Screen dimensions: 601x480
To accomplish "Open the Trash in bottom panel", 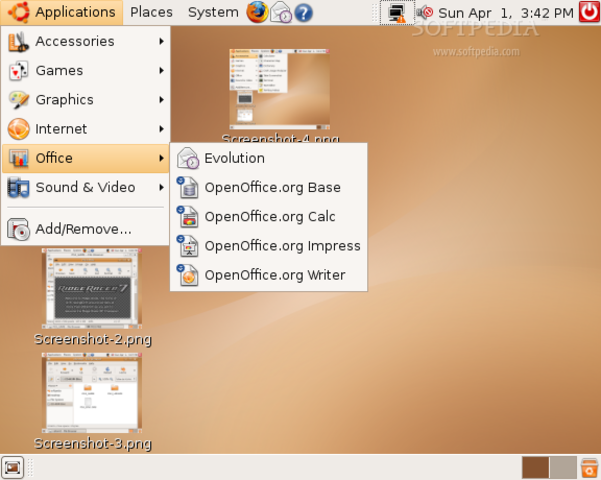I will click(x=590, y=468).
